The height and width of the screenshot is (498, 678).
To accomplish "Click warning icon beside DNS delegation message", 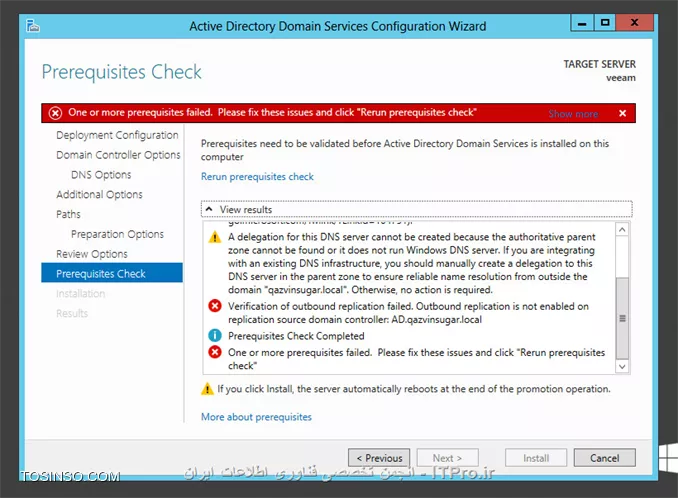I will point(215,237).
